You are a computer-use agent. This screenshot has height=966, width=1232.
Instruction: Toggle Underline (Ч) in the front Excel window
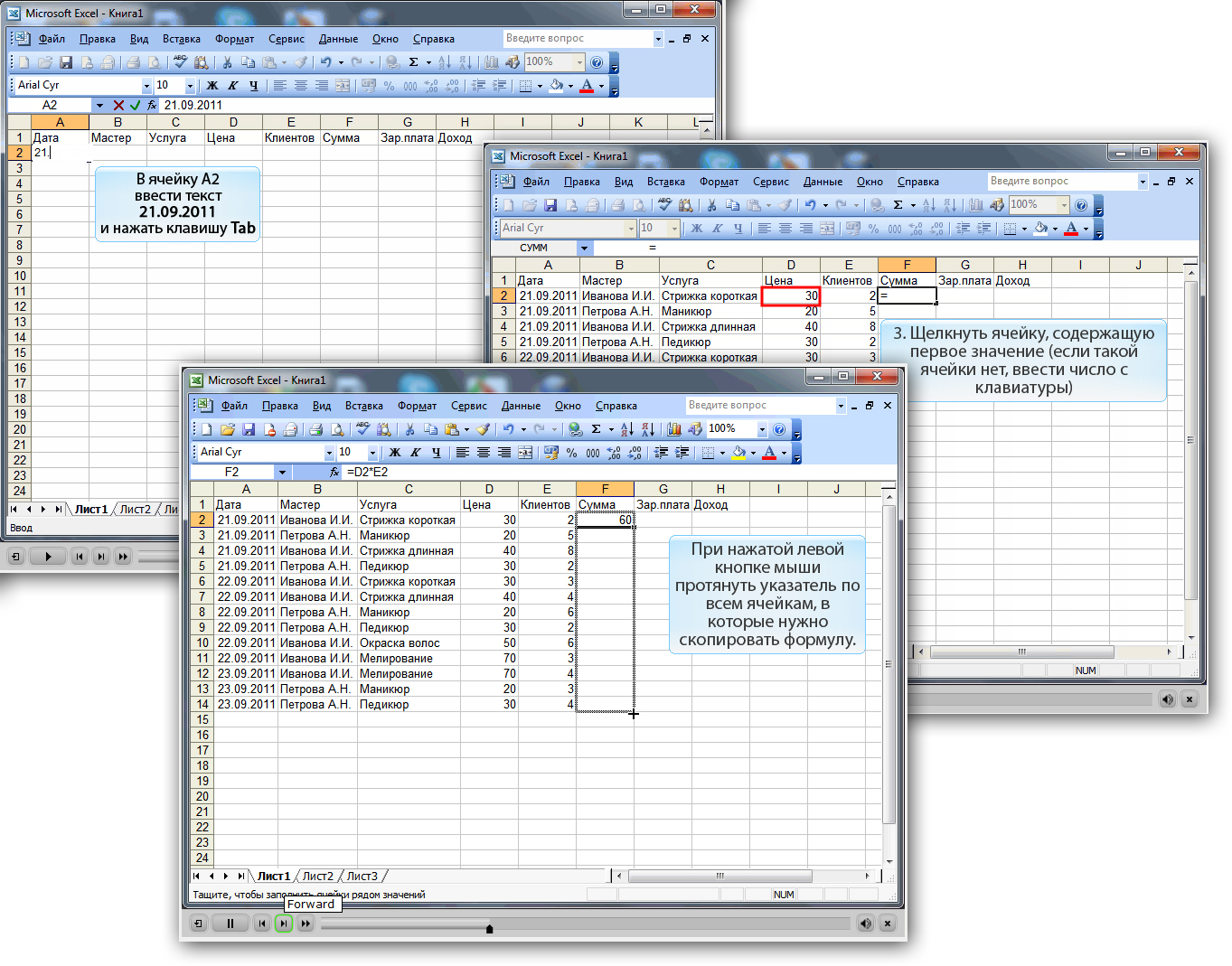point(437,453)
